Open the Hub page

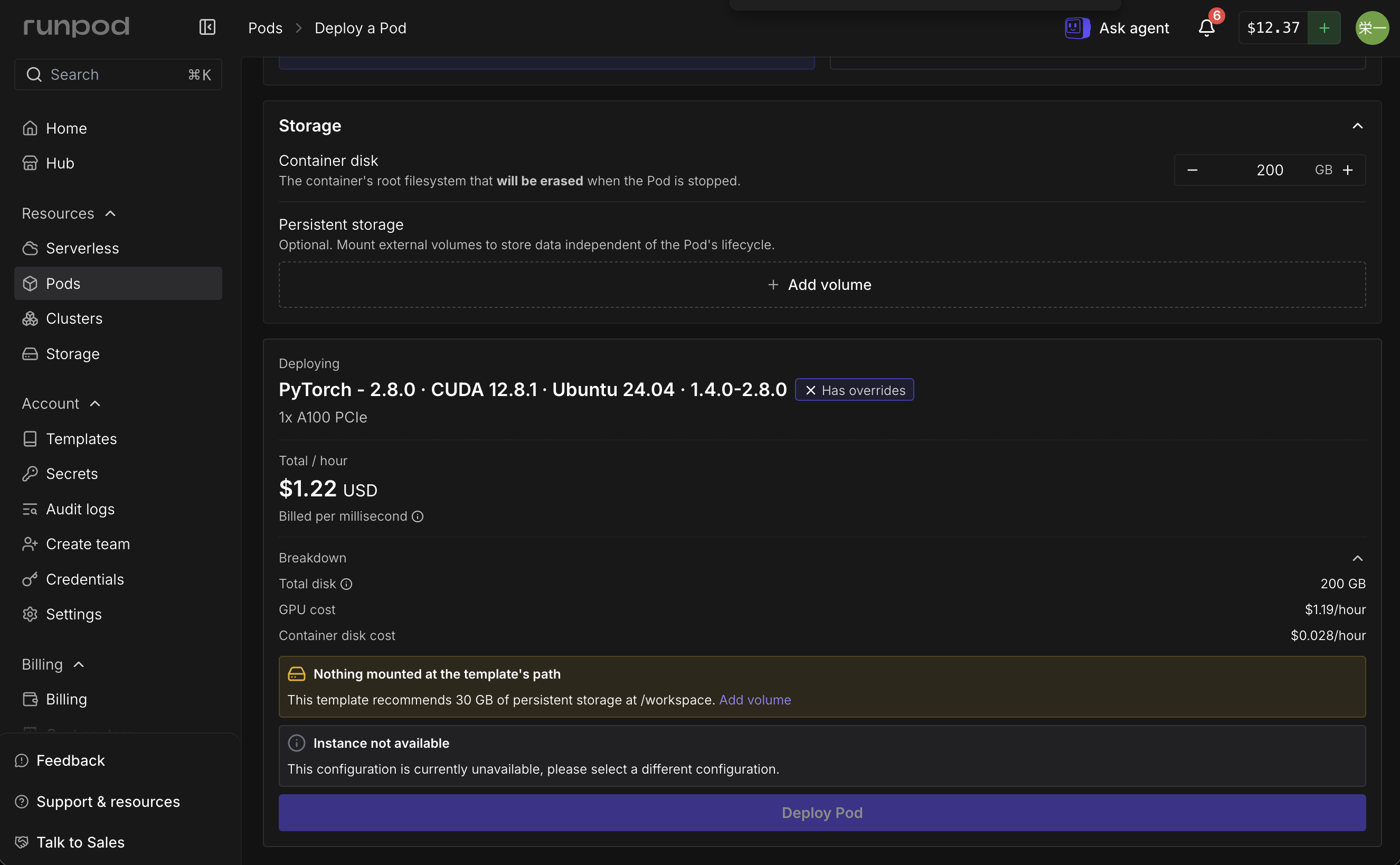tap(118, 163)
